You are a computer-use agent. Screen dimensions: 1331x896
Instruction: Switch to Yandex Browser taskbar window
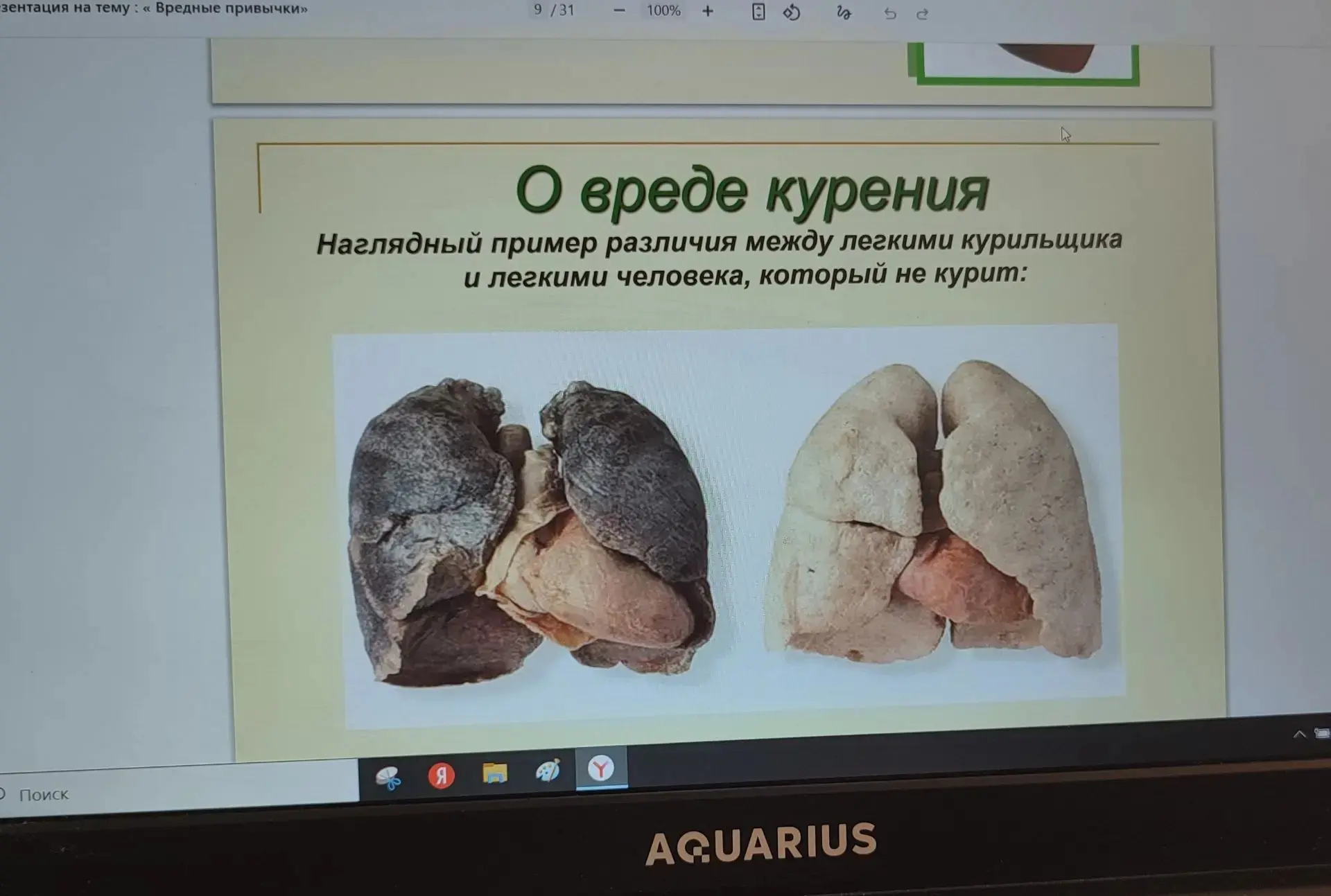pos(601,768)
